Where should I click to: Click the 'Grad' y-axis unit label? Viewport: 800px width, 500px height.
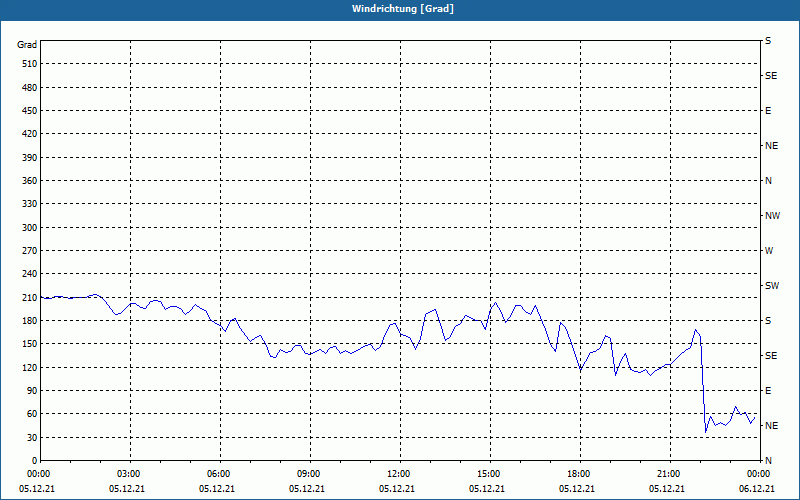pos(27,45)
